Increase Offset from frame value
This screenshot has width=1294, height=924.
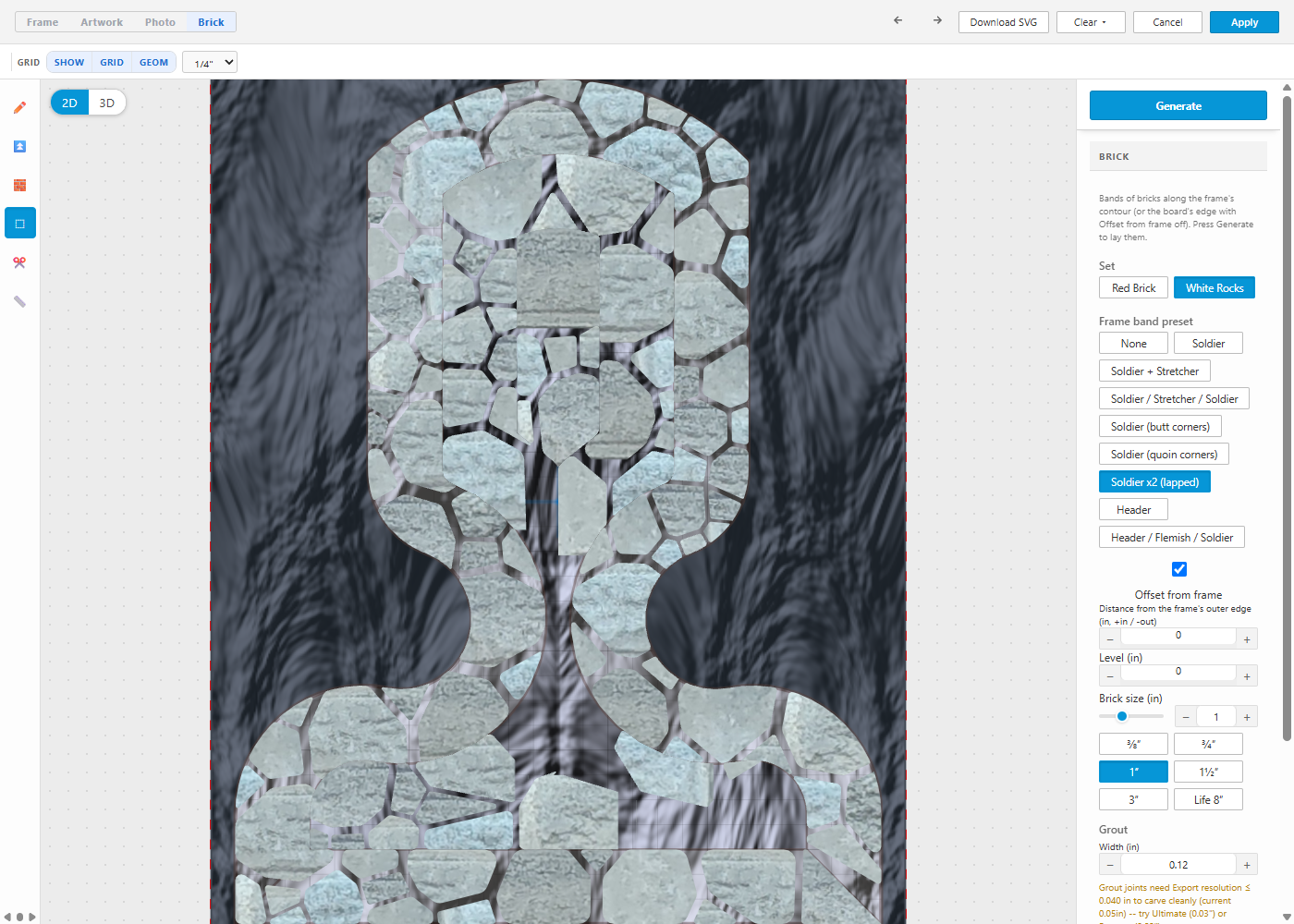[1247, 639]
